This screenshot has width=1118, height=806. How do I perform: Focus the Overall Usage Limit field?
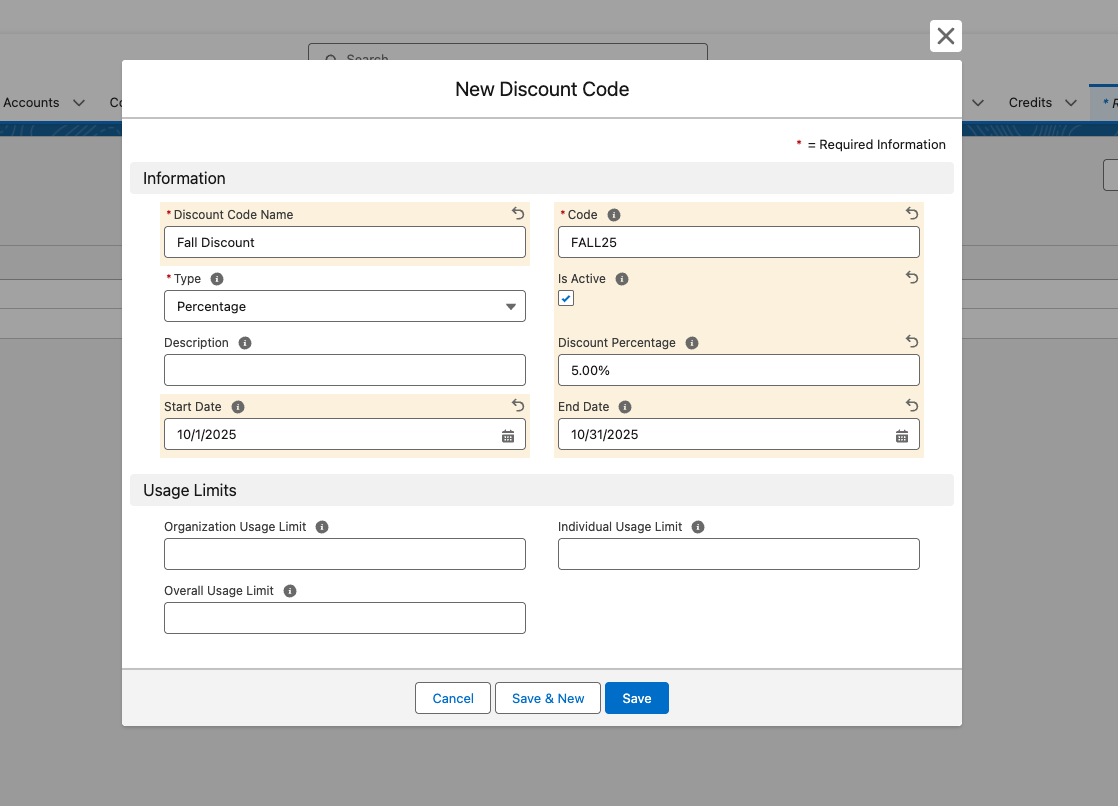[345, 618]
